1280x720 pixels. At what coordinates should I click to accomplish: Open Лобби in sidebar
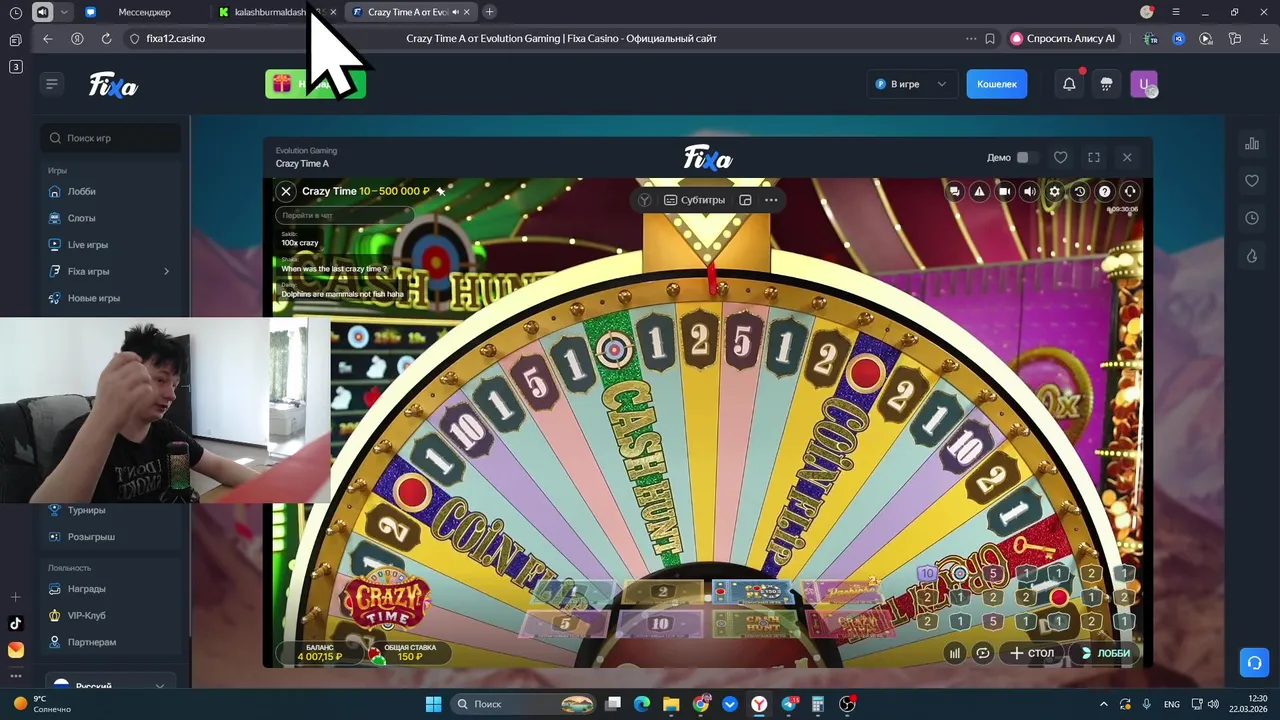click(82, 191)
